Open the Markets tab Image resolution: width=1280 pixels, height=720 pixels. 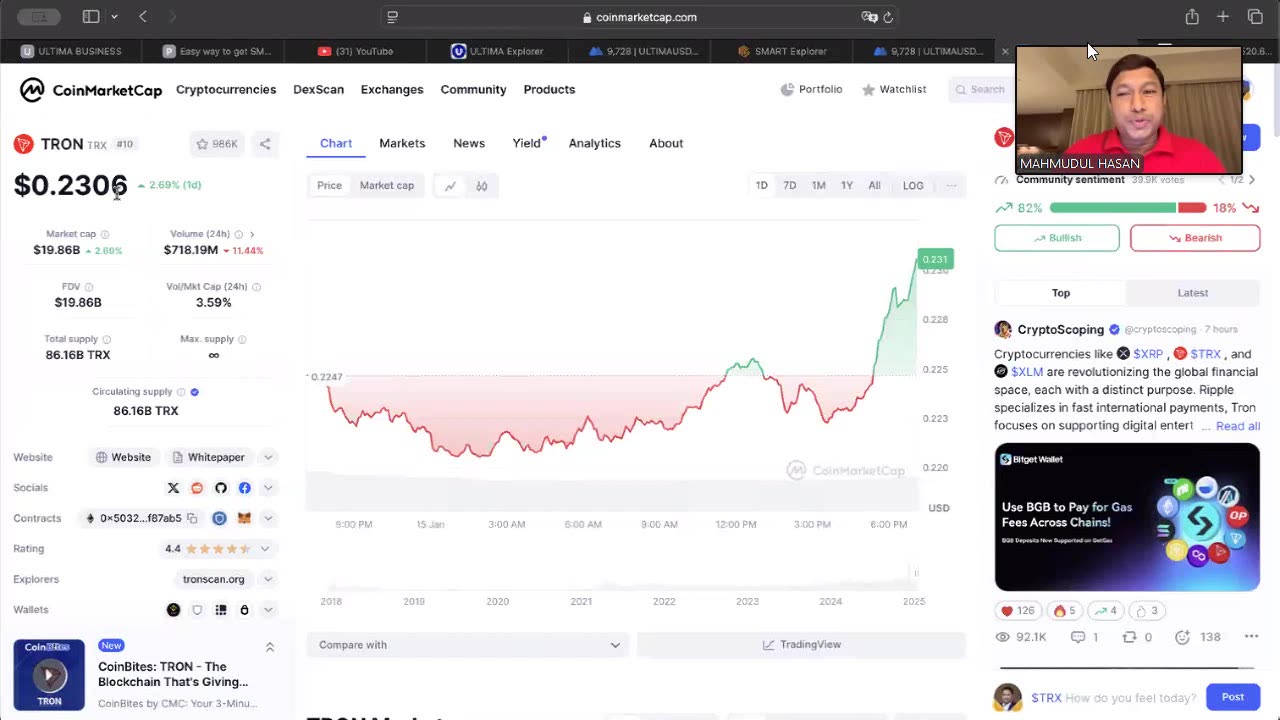click(402, 144)
